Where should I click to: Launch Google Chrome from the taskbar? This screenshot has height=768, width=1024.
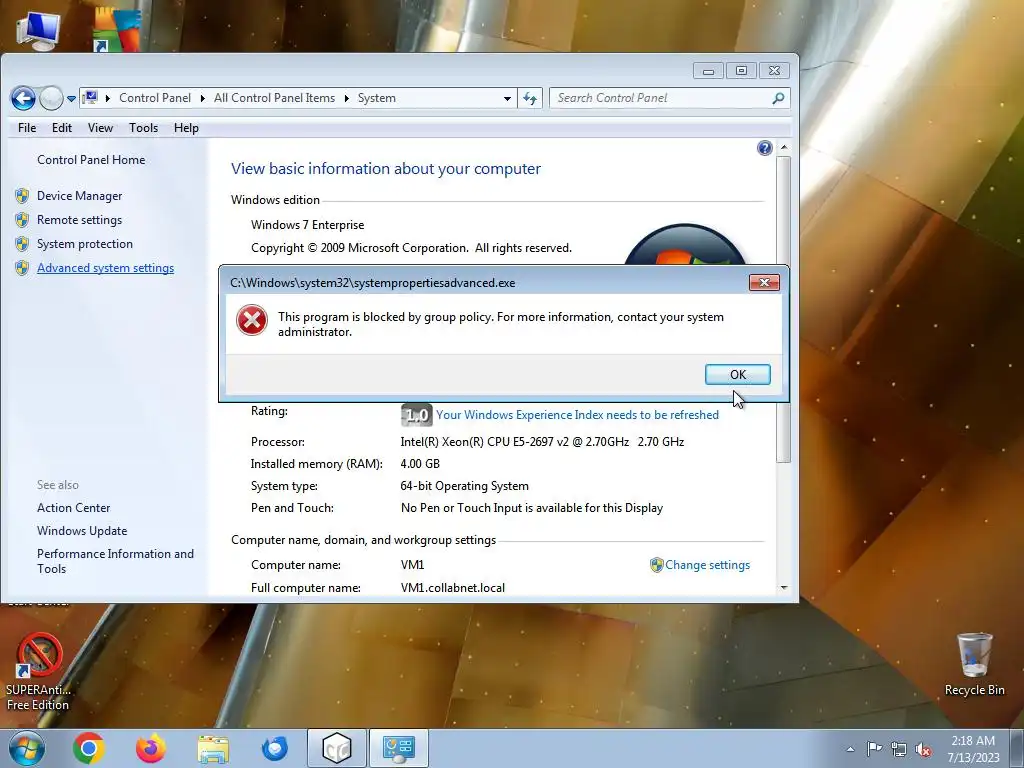point(89,748)
